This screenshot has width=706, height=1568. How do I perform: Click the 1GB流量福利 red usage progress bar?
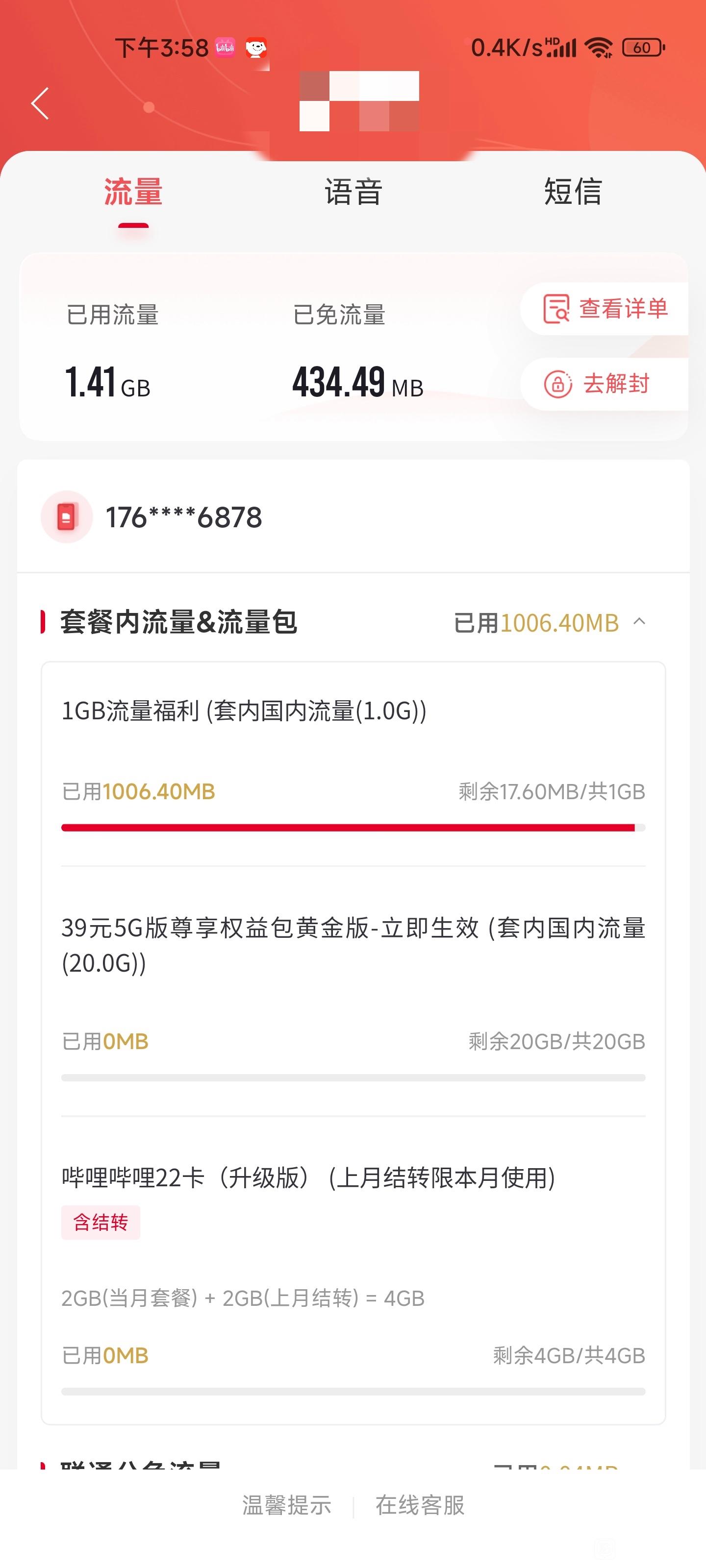pyautogui.click(x=353, y=827)
